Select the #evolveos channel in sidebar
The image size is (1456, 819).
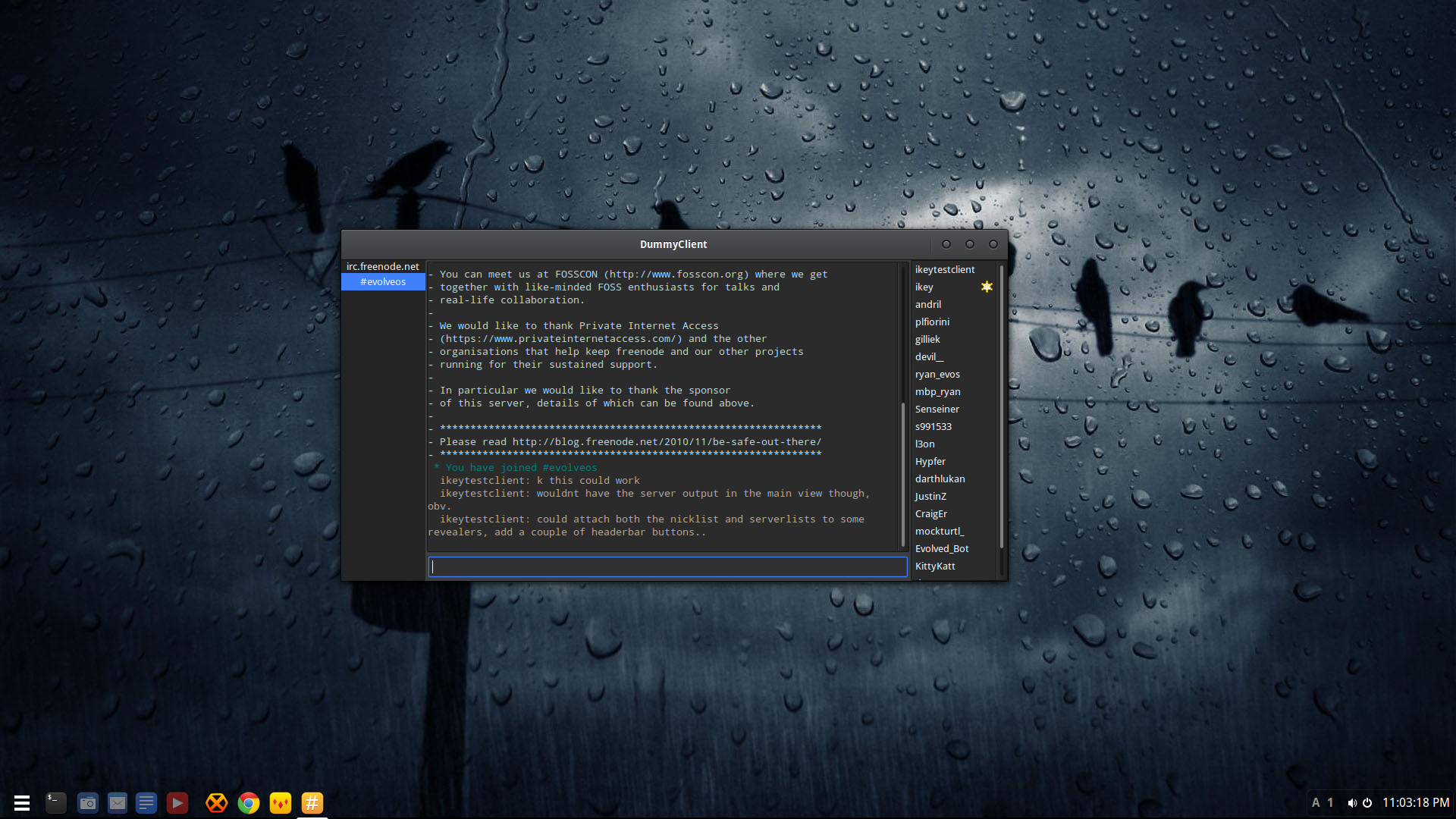[x=383, y=281]
